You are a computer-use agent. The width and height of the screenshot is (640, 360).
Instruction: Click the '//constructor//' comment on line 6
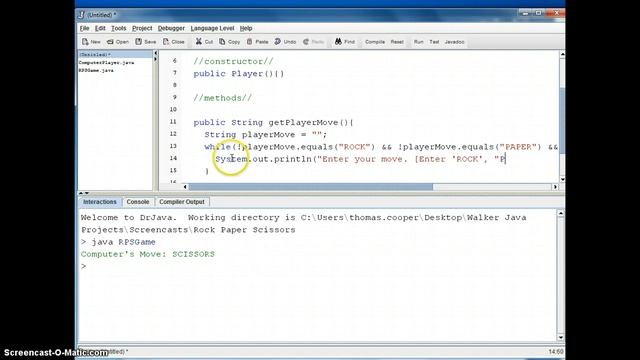(x=233, y=61)
